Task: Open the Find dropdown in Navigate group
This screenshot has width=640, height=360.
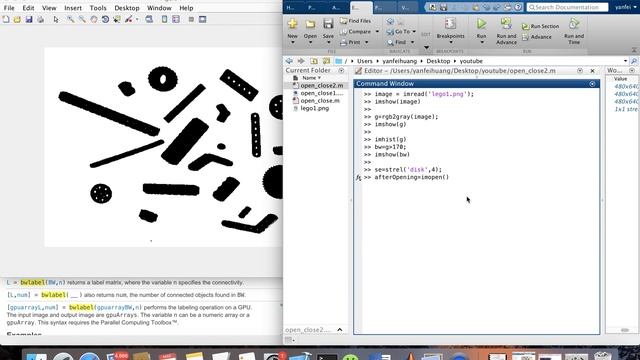Action: (400, 42)
